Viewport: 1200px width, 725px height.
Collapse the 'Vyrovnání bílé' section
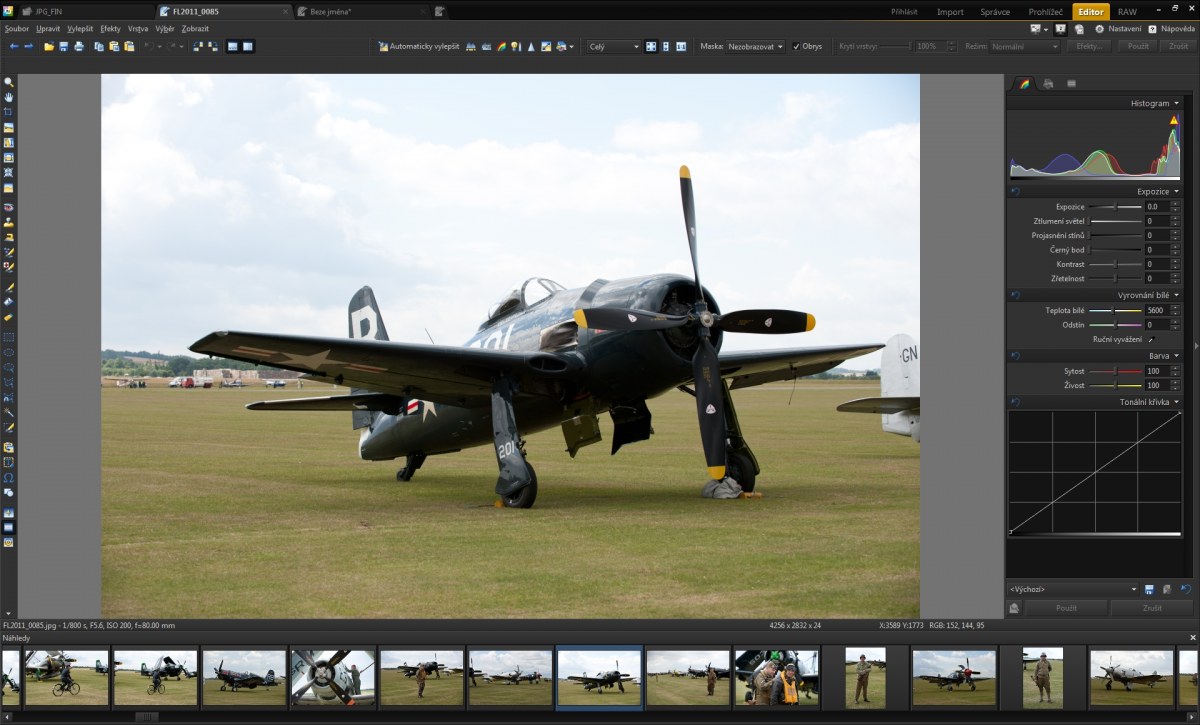click(x=1176, y=296)
